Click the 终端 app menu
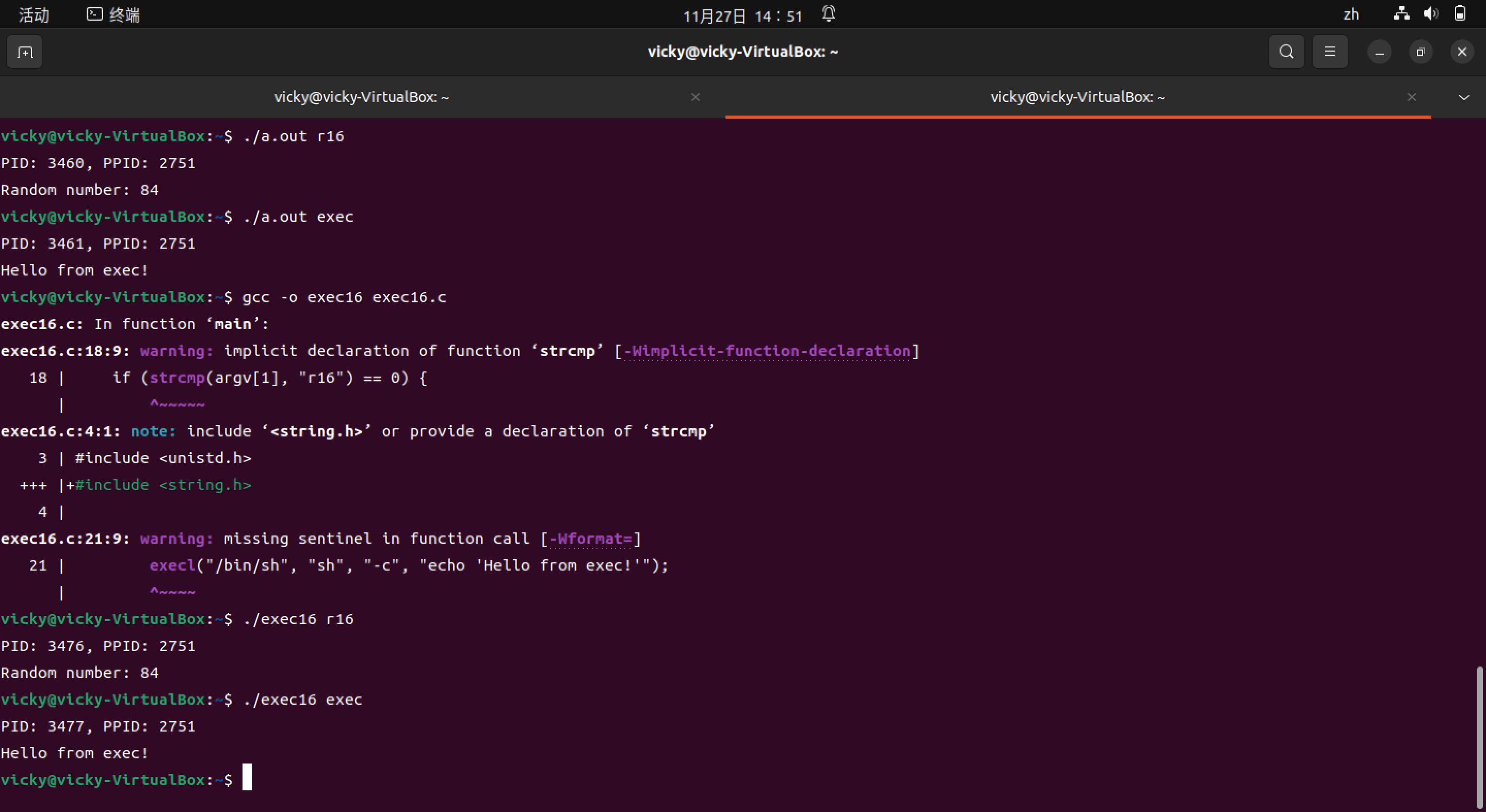The image size is (1486, 812). pos(114,15)
